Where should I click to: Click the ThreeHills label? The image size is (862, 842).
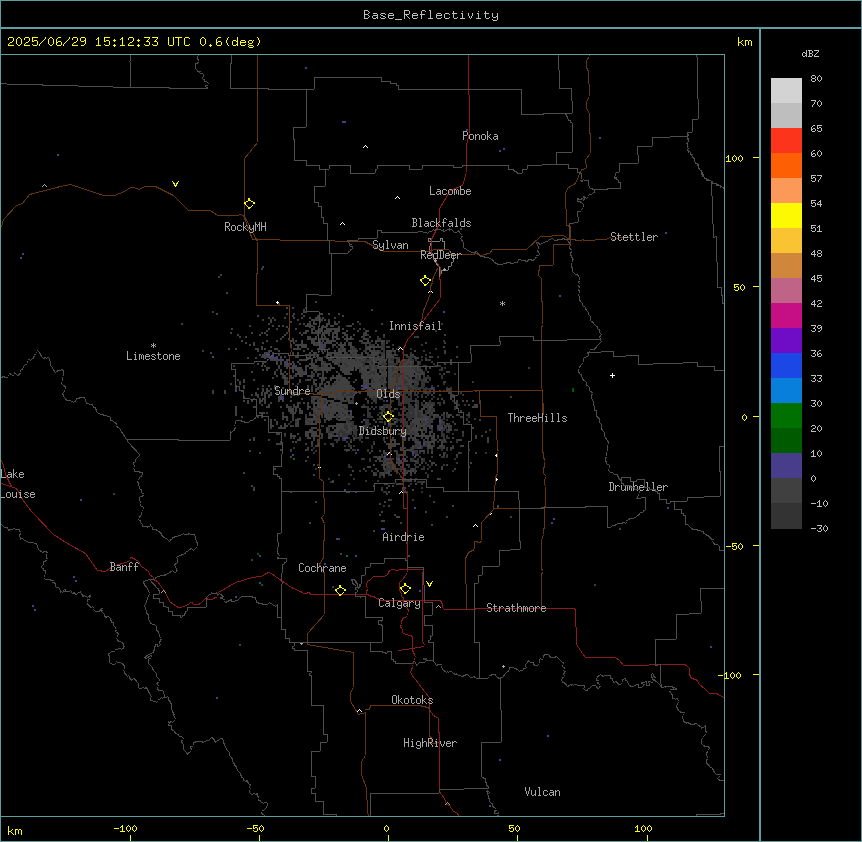pos(537,418)
